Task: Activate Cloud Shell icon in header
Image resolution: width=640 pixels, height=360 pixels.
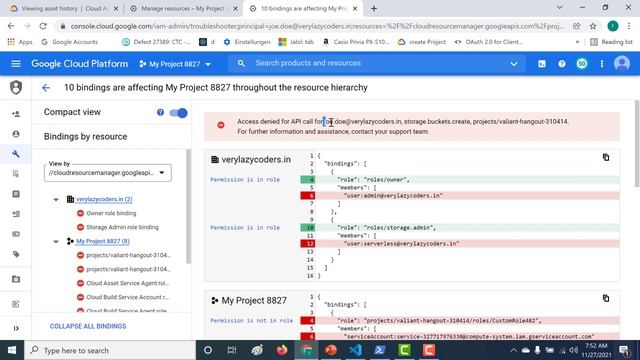Action: click(542, 64)
